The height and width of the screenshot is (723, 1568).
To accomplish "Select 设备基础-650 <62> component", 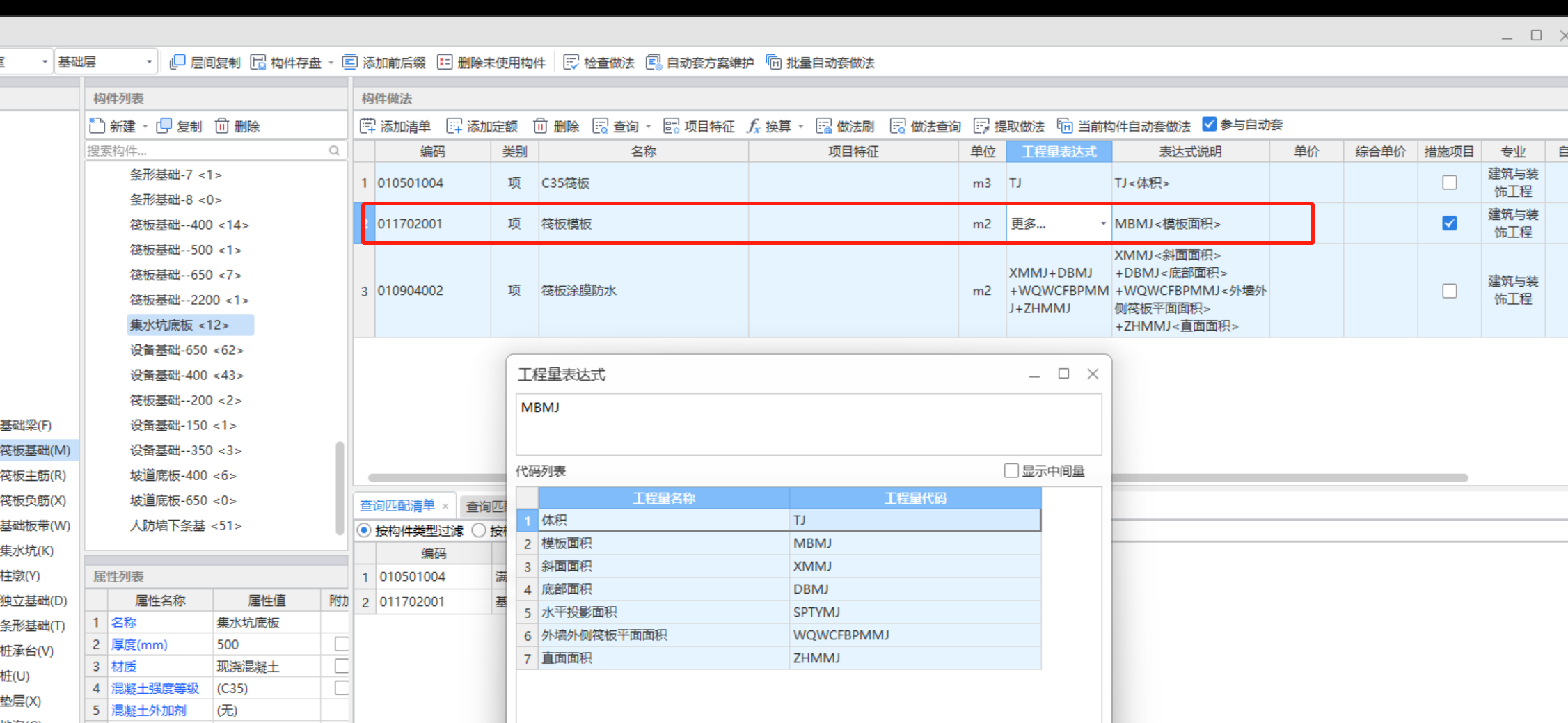I will pyautogui.click(x=187, y=350).
